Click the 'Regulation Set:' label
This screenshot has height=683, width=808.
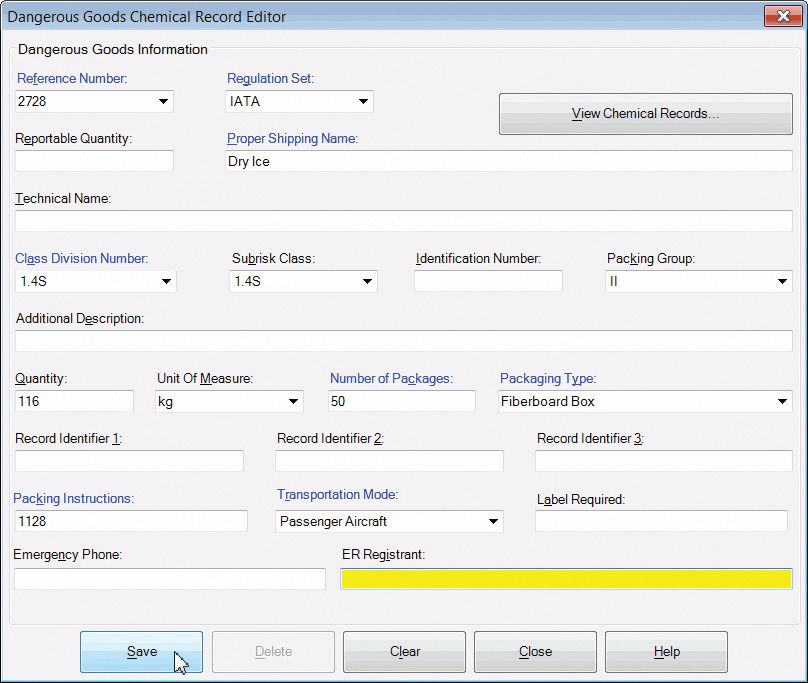(271, 78)
